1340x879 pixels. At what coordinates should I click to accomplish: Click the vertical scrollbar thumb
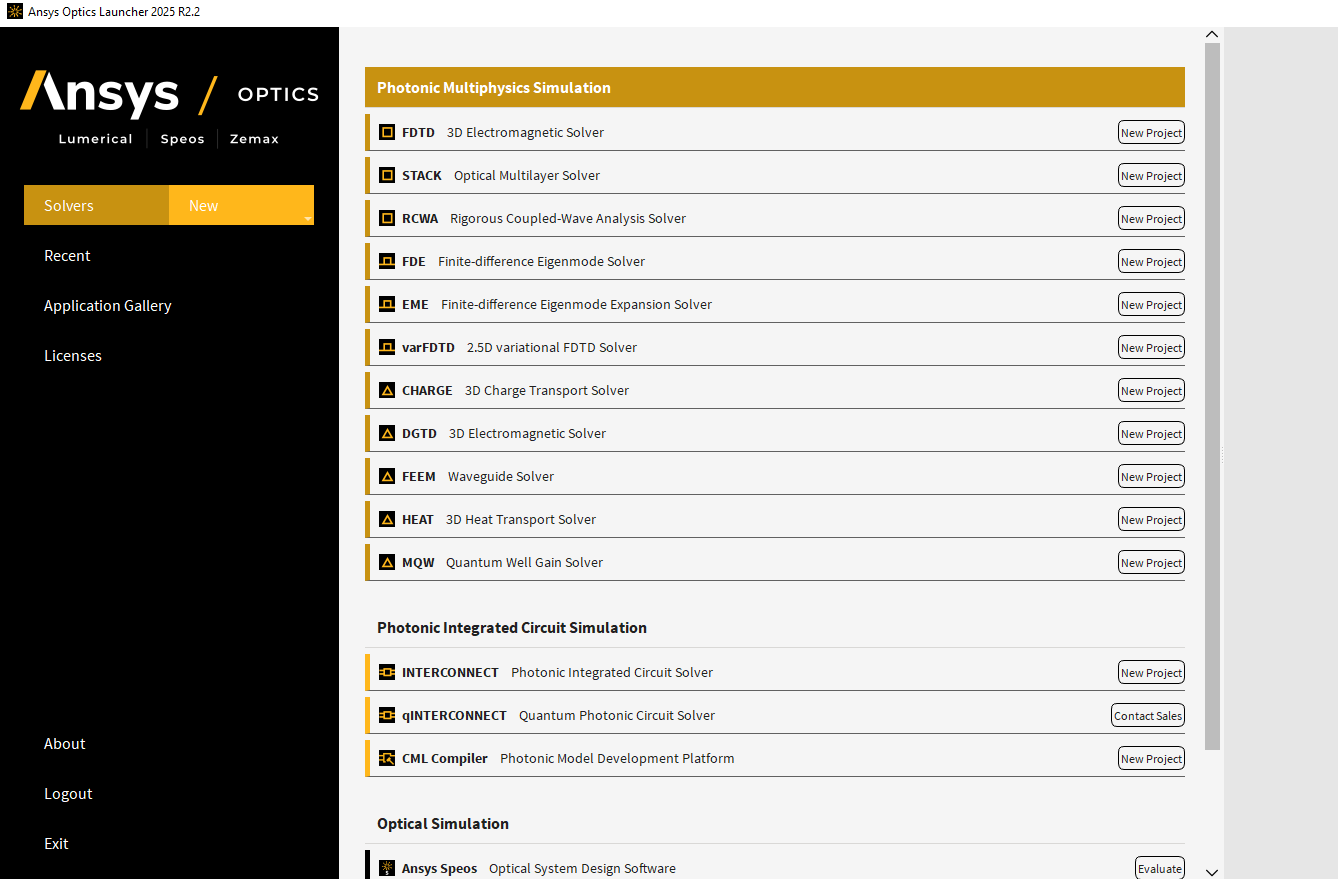tap(1212, 397)
